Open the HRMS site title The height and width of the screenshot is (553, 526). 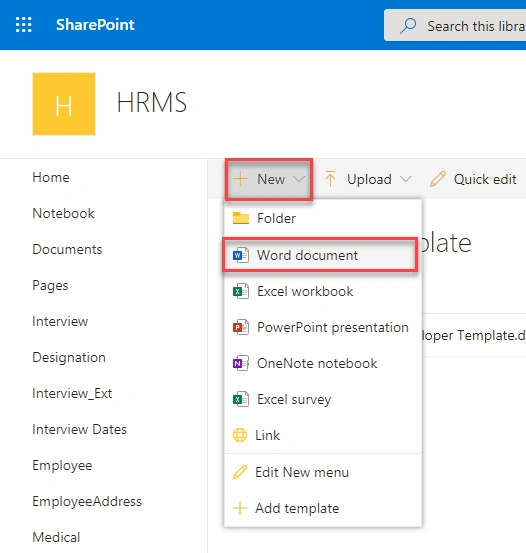(x=152, y=103)
